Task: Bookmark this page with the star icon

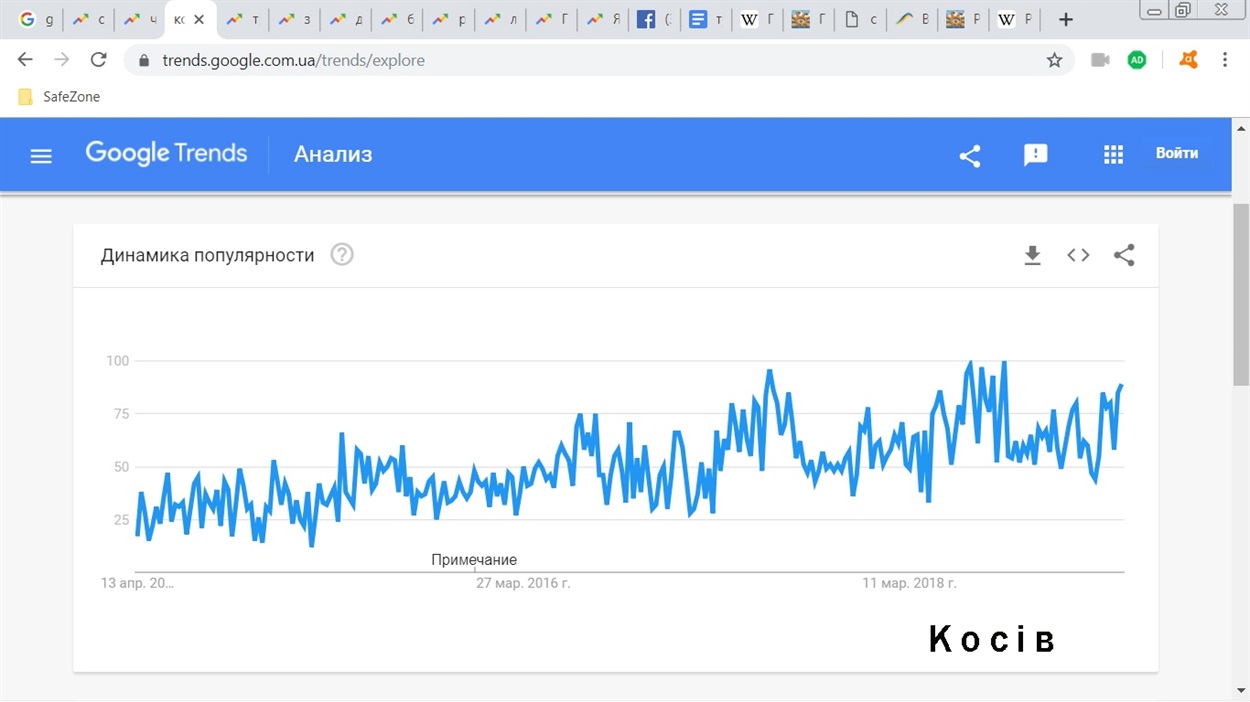Action: pyautogui.click(x=1054, y=60)
